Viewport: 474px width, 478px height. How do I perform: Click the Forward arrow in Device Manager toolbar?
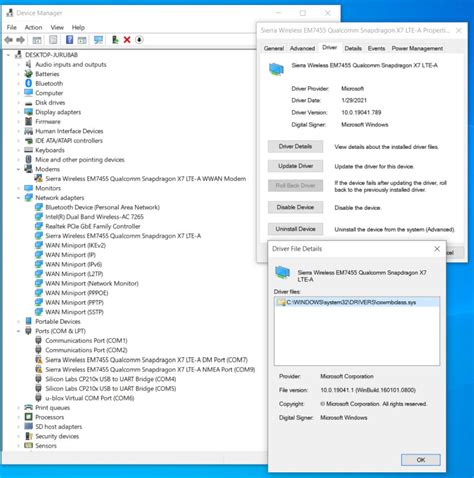click(x=20, y=40)
